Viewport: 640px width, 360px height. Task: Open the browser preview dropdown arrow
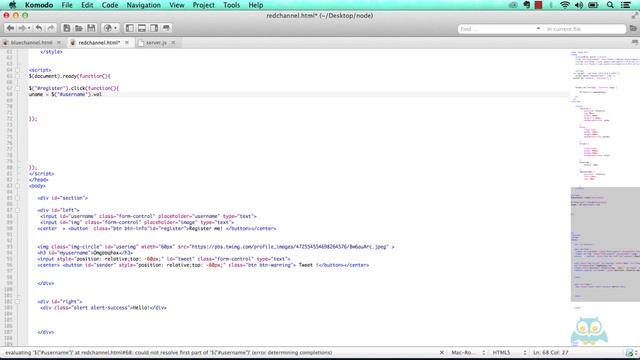pos(116,28)
